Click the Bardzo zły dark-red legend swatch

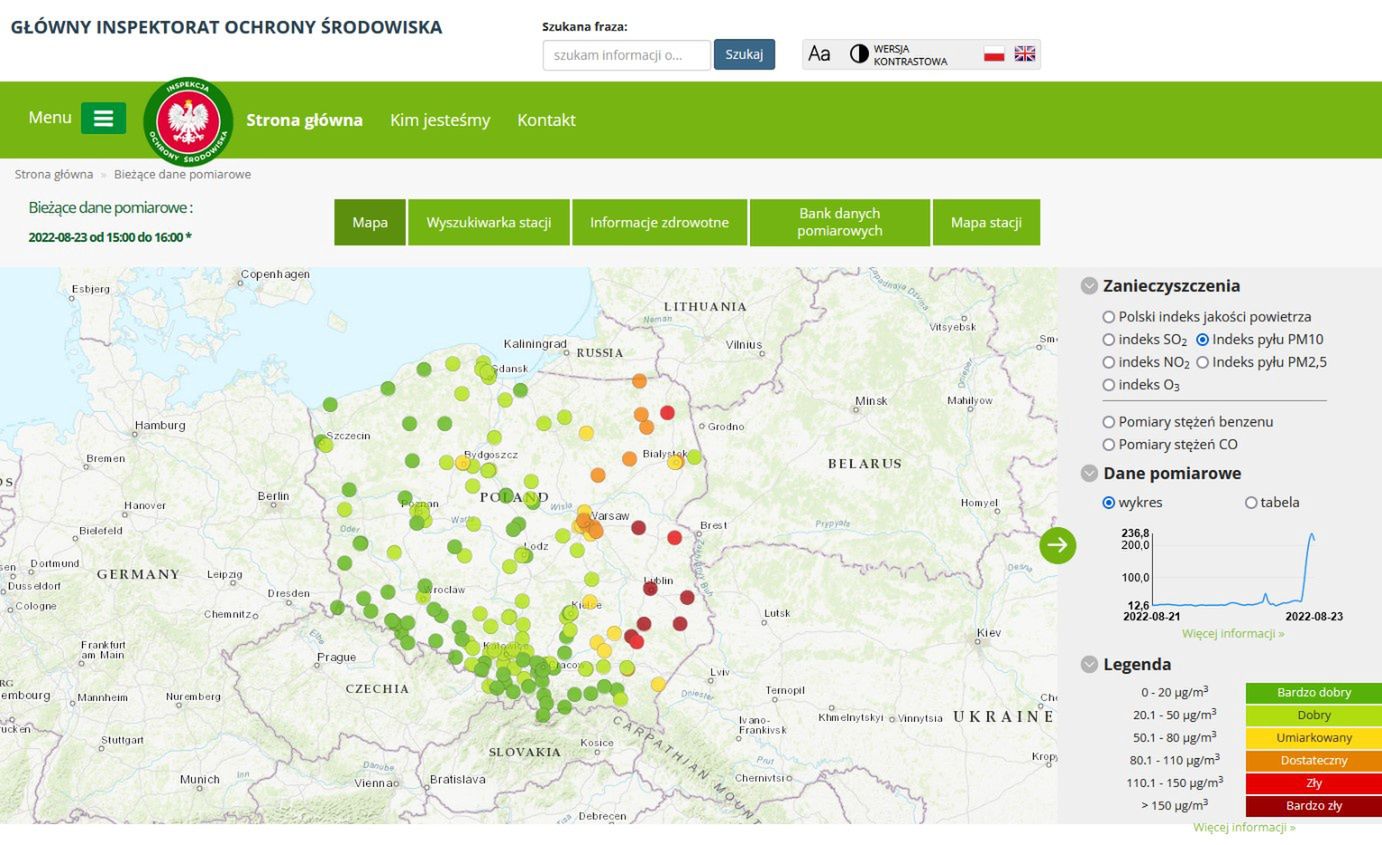click(x=1314, y=806)
